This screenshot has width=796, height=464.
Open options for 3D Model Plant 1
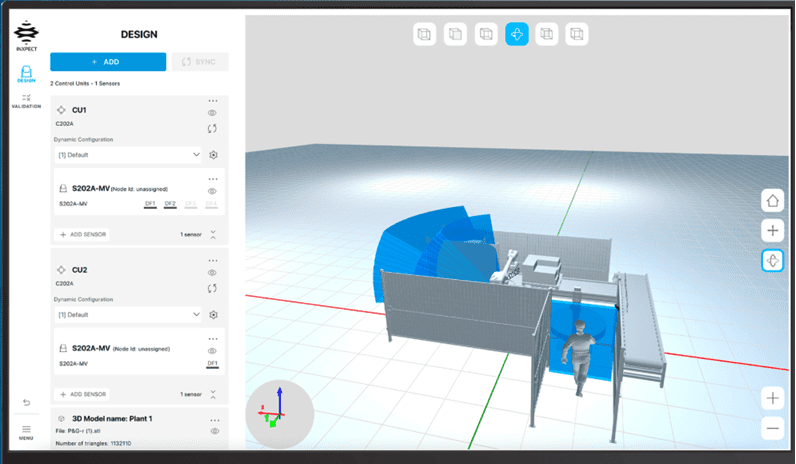click(215, 420)
